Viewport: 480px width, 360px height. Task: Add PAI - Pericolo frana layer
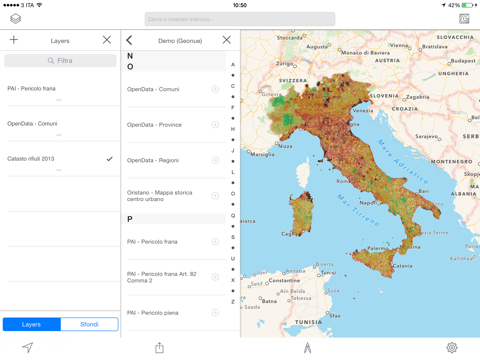pyautogui.click(x=215, y=241)
